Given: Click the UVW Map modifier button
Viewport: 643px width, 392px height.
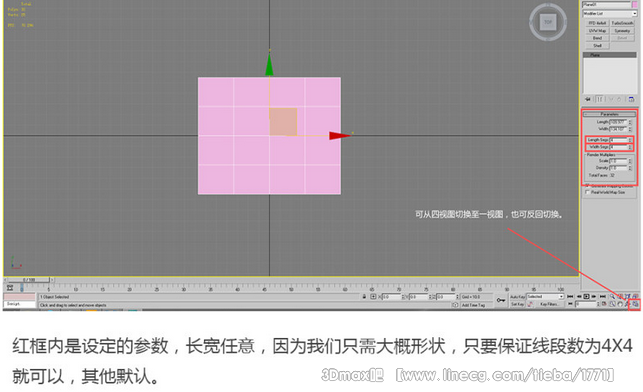Looking at the screenshot, I should click(597, 31).
